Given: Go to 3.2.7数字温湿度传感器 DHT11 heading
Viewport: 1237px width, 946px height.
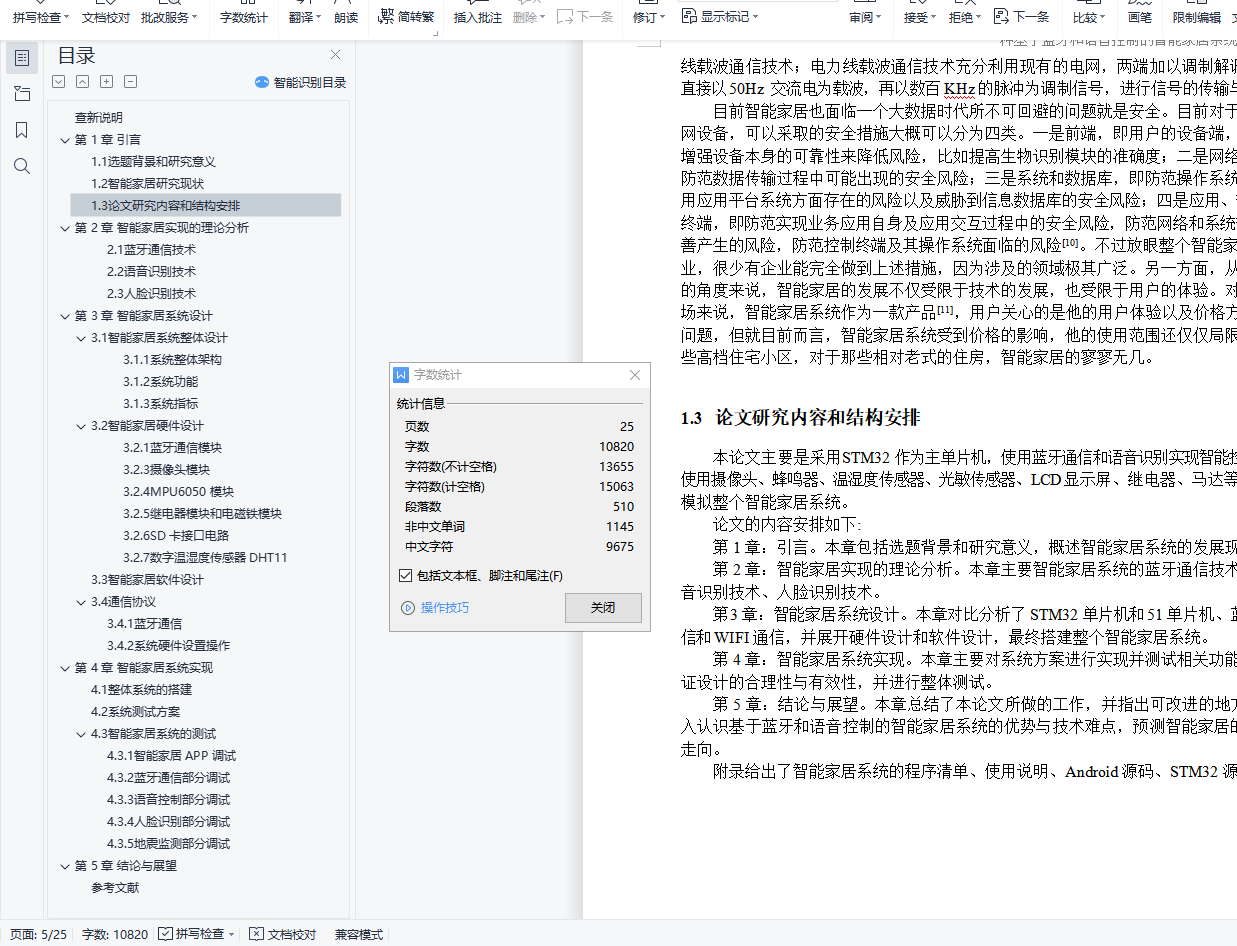Looking at the screenshot, I should (x=205, y=558).
